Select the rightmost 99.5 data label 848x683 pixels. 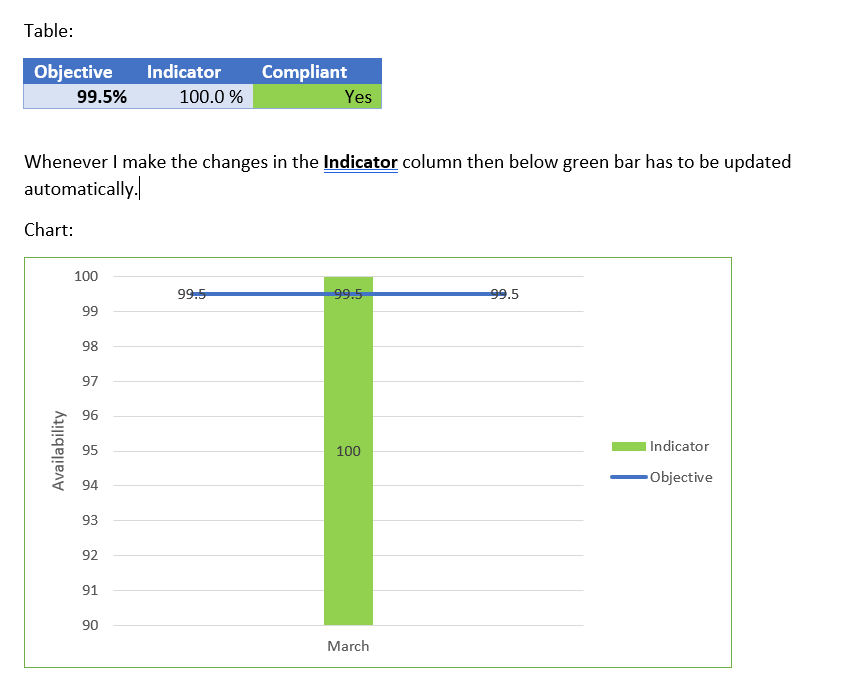[505, 294]
